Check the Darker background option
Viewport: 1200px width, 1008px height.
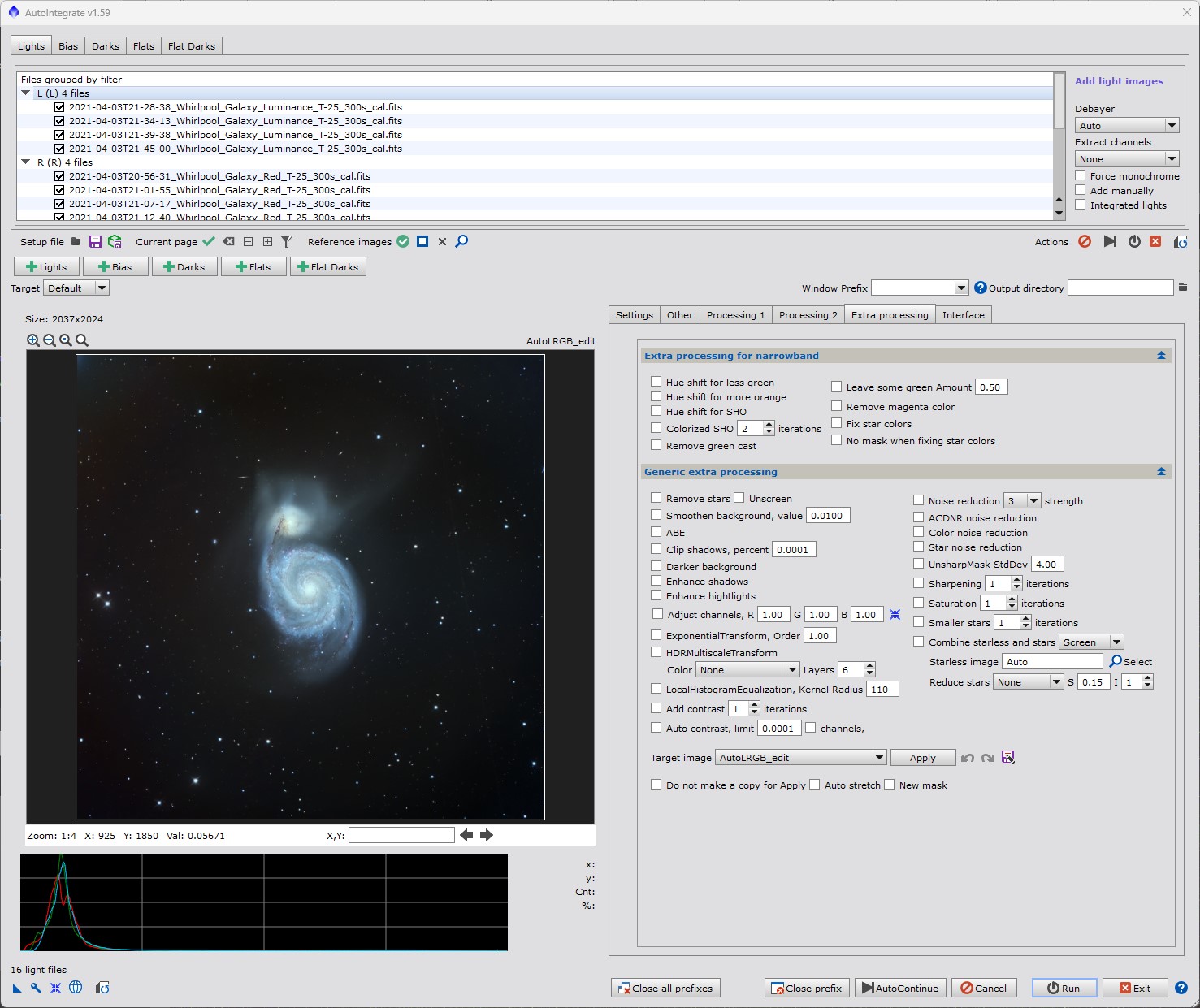pyautogui.click(x=656, y=566)
